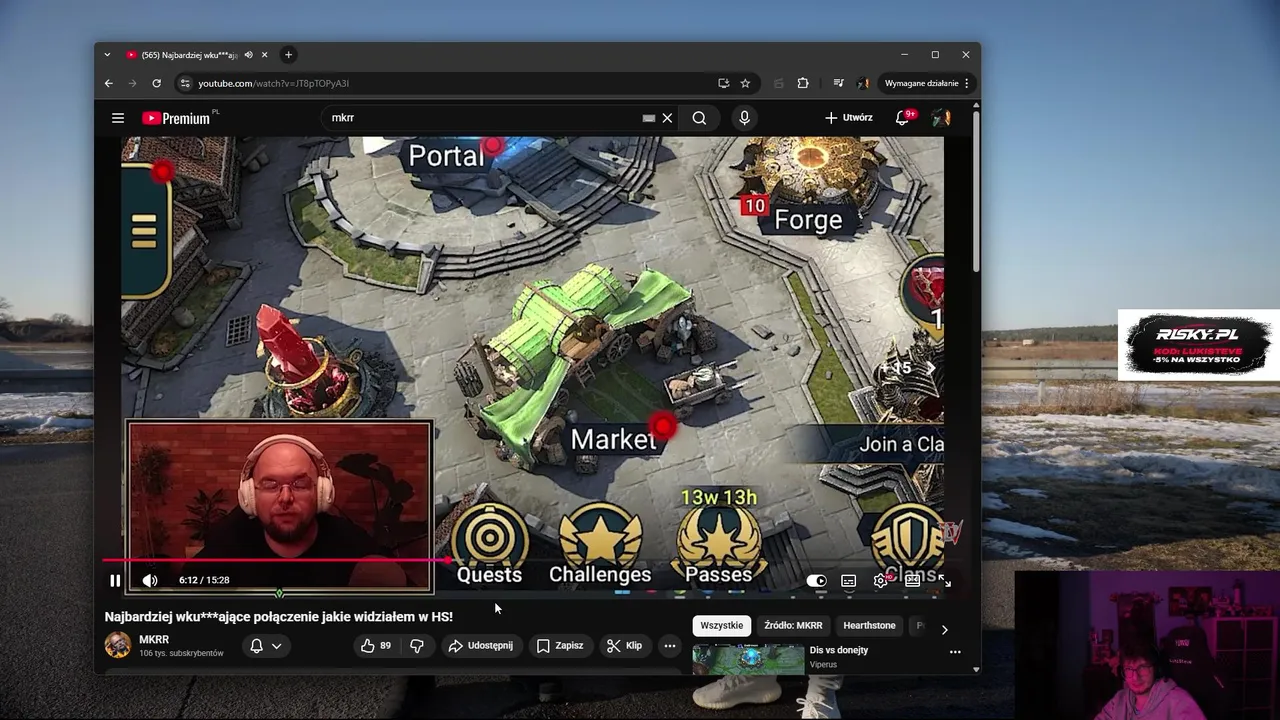Start voice search with microphone
The height and width of the screenshot is (720, 1280).
click(x=744, y=118)
